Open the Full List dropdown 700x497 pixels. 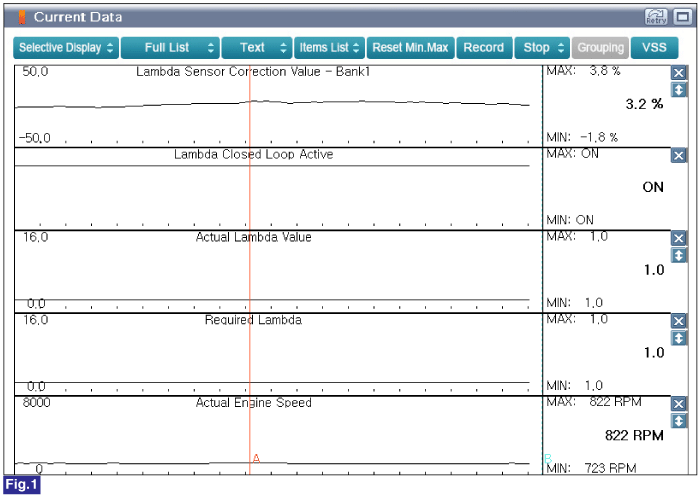pos(170,48)
